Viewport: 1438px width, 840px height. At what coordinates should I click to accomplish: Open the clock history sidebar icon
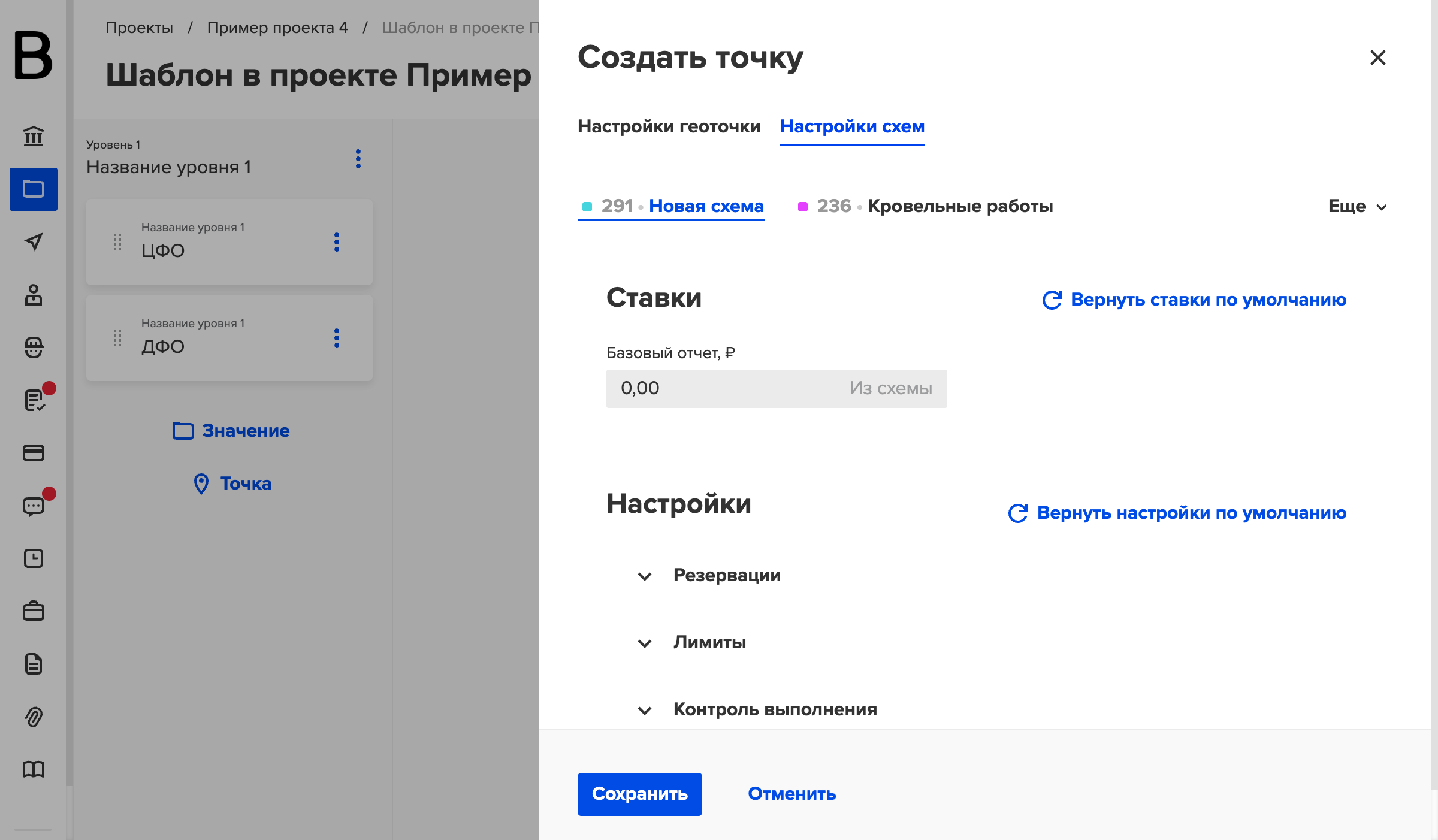pyautogui.click(x=34, y=558)
